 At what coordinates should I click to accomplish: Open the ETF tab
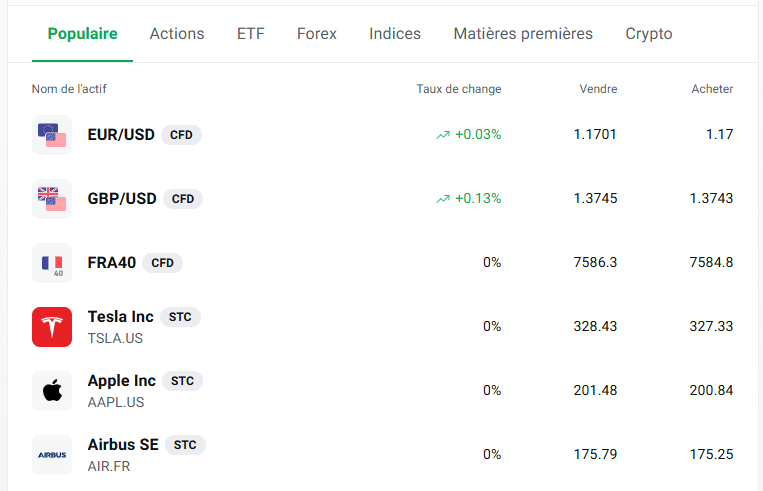coord(251,34)
